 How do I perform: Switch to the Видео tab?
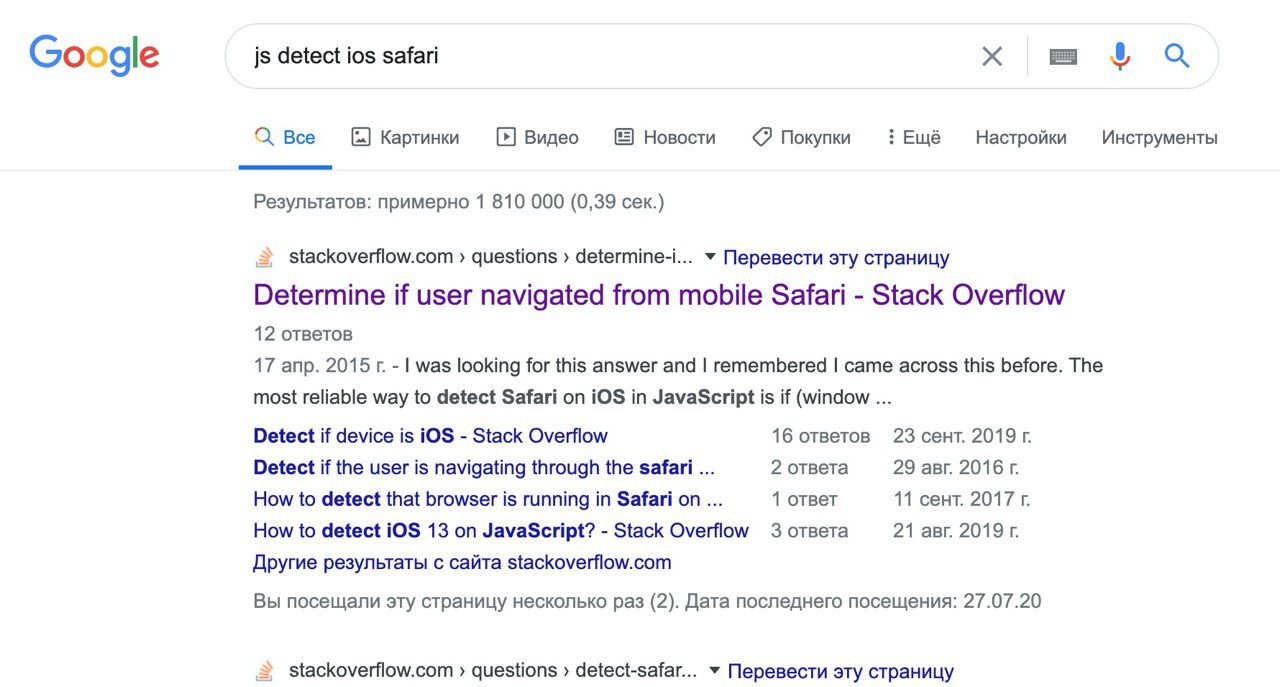tap(538, 138)
